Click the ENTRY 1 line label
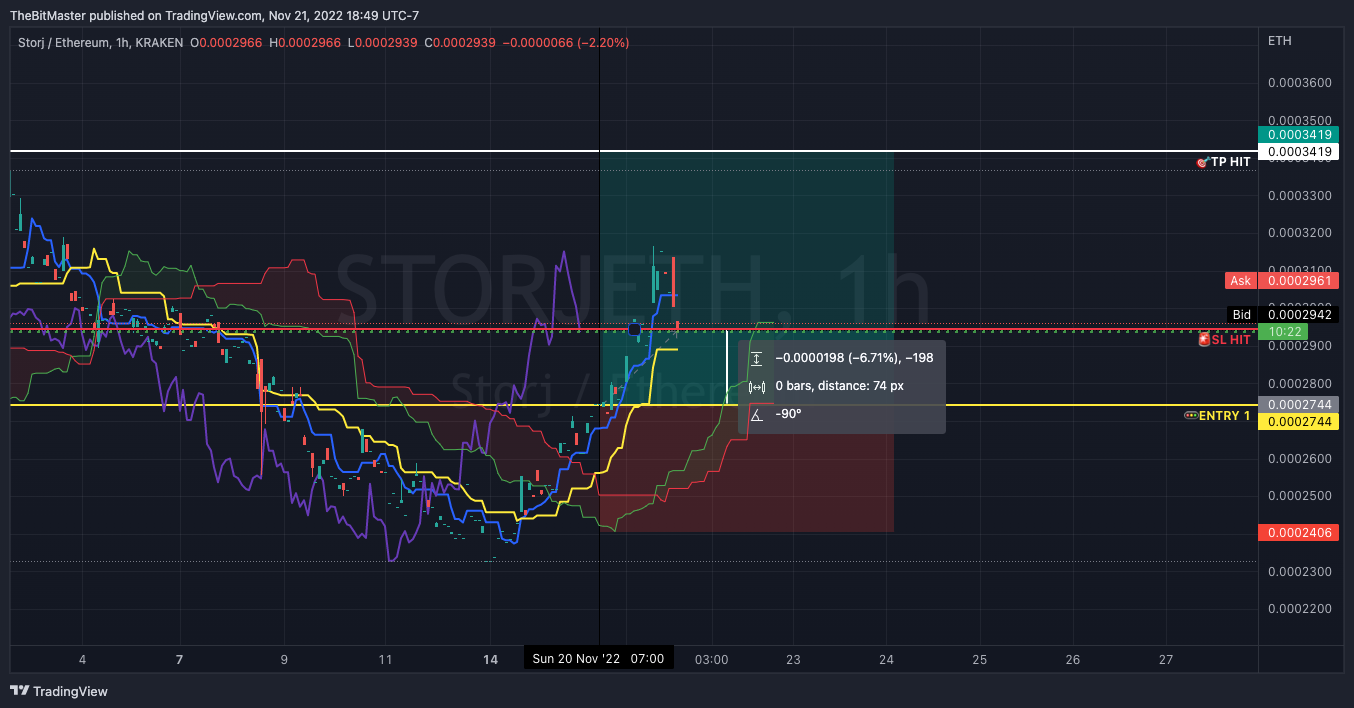The width and height of the screenshot is (1354, 708). coord(1217,415)
